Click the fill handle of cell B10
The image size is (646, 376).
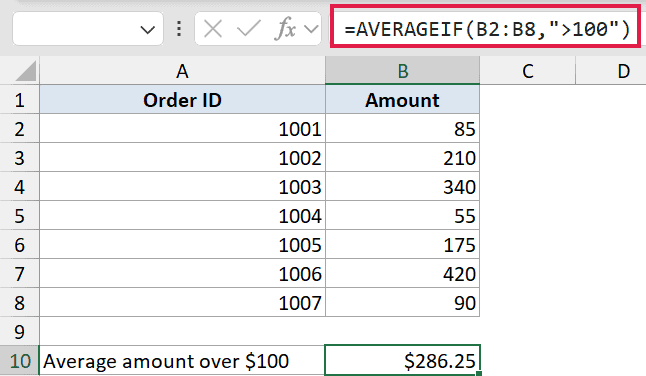click(479, 373)
